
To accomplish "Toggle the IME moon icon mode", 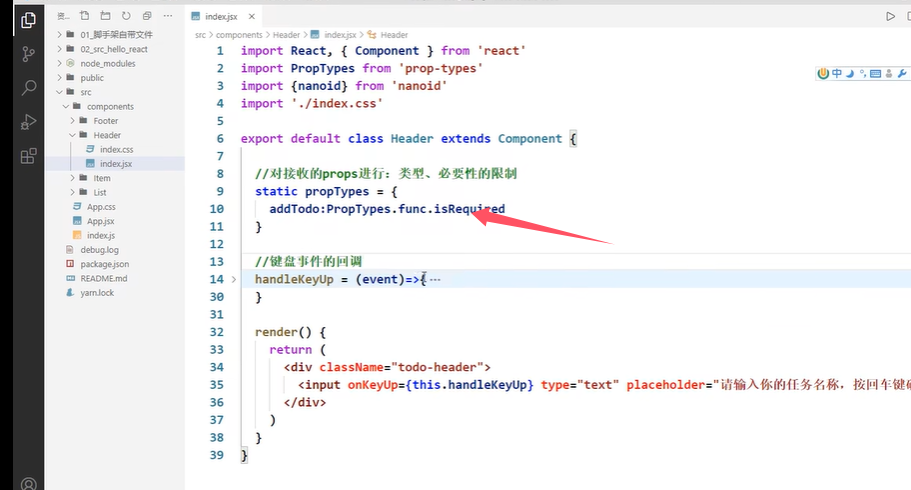I will click(x=850, y=73).
